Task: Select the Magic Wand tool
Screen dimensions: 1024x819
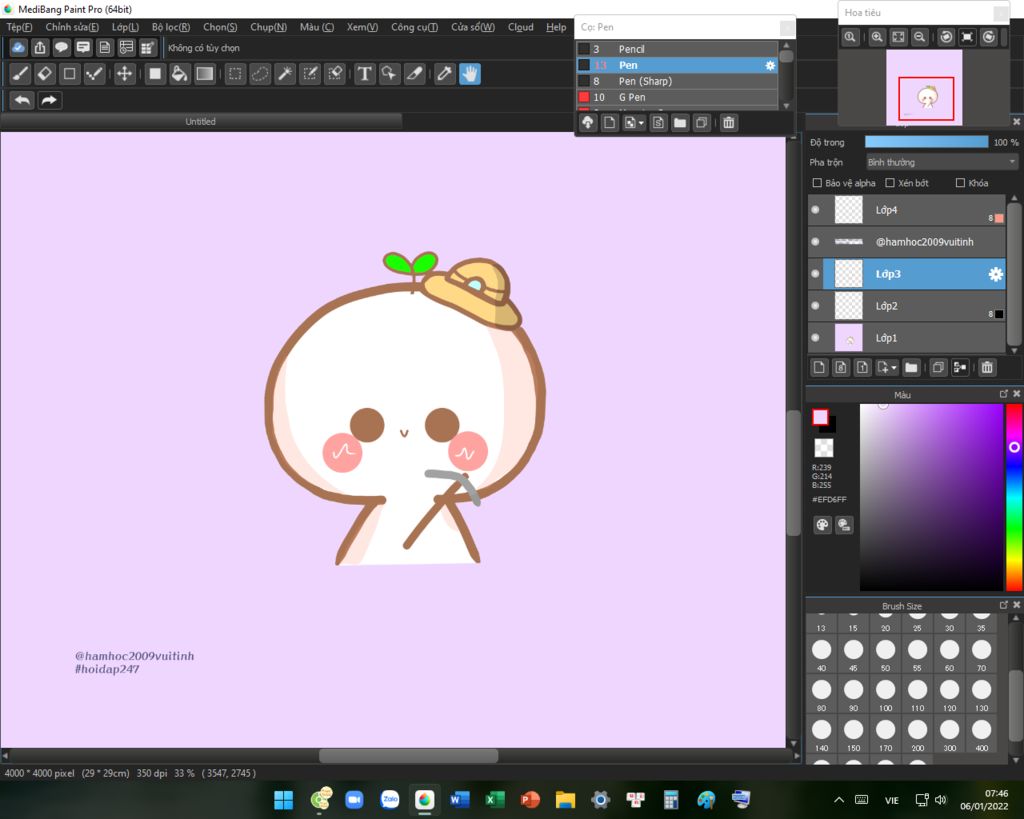Action: point(285,74)
